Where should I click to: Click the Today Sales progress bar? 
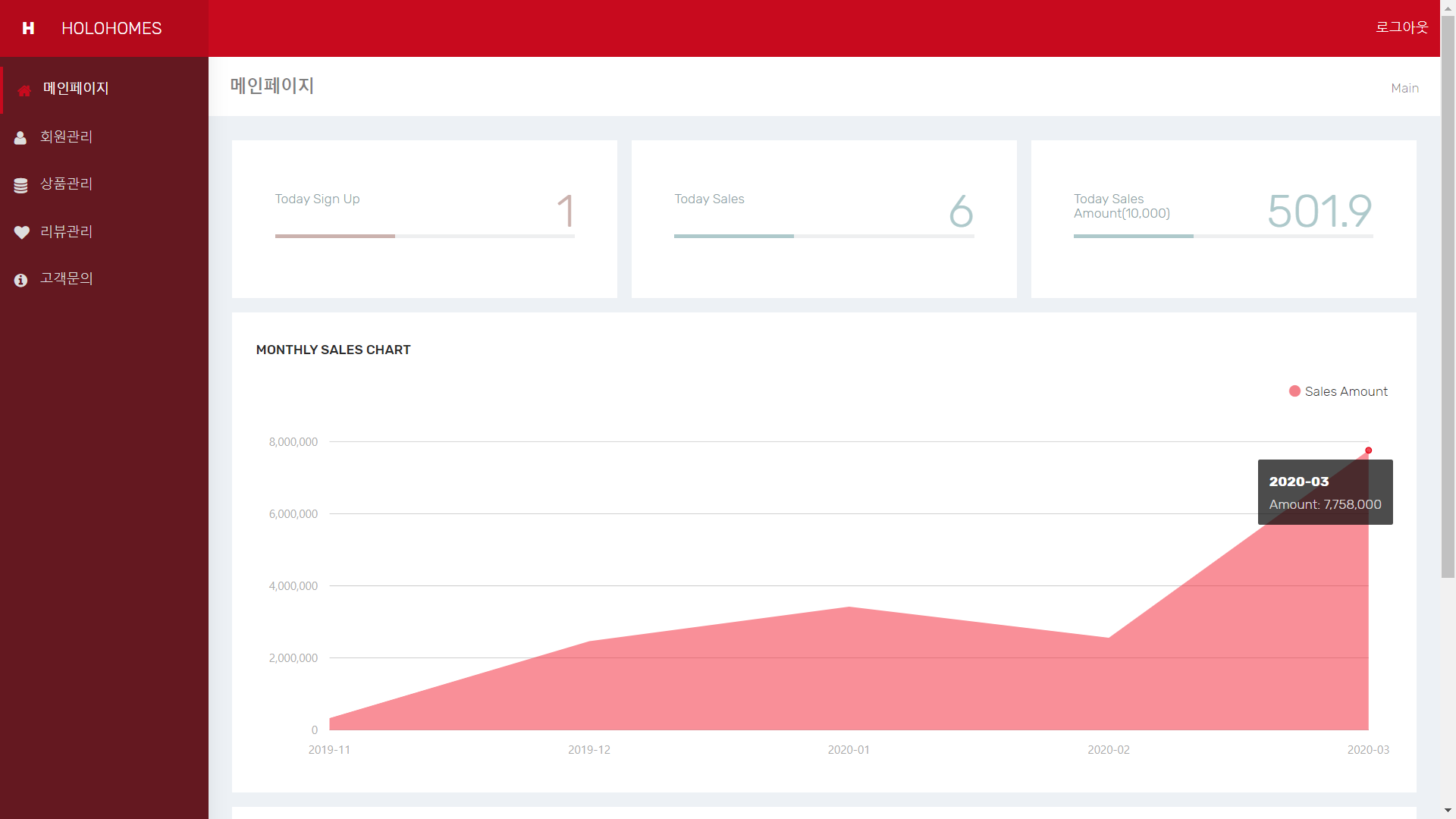[824, 236]
